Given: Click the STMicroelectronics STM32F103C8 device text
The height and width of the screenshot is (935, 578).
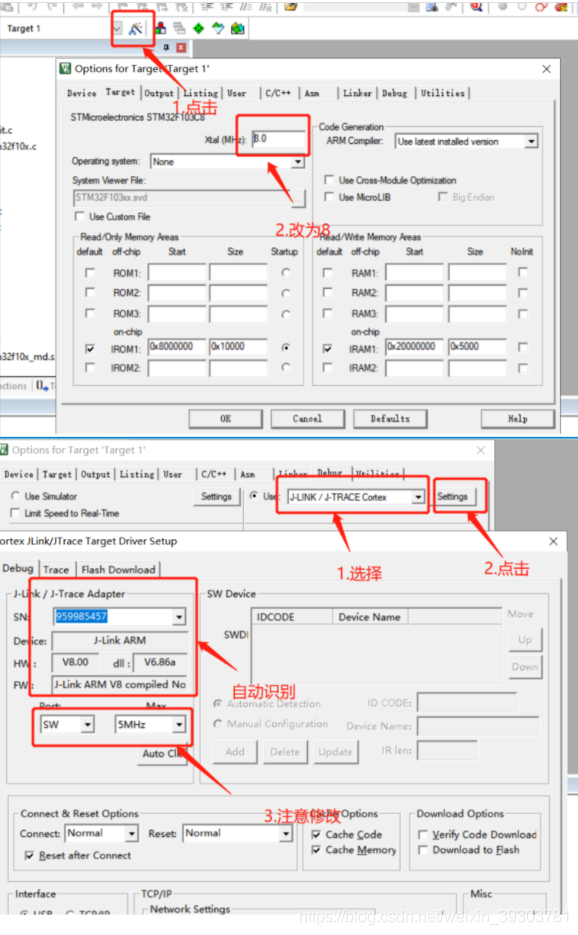Looking at the screenshot, I should coord(138,117).
